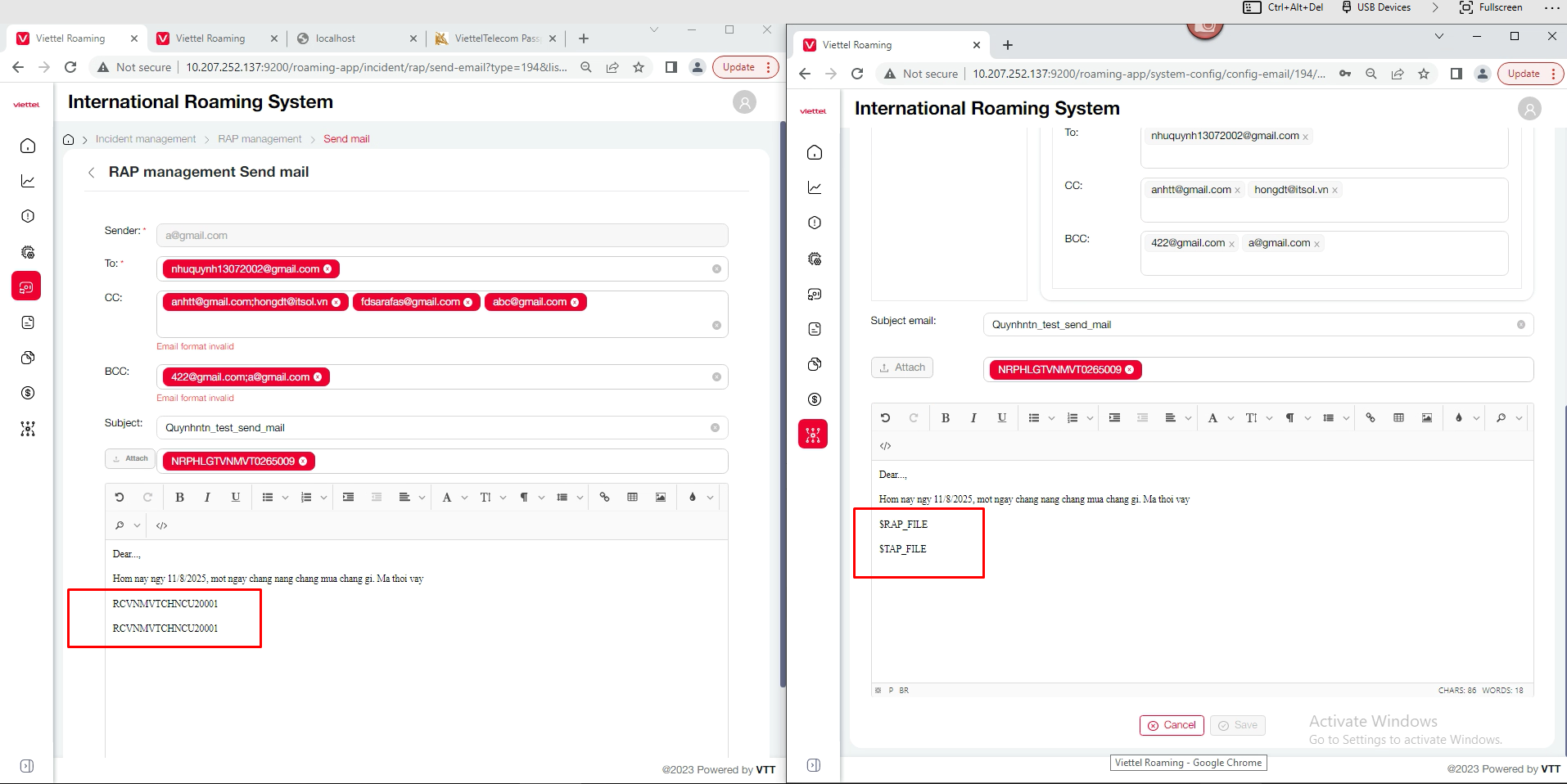Remove hongdt@itsol.vn from the config-email CC list

pyautogui.click(x=1334, y=191)
